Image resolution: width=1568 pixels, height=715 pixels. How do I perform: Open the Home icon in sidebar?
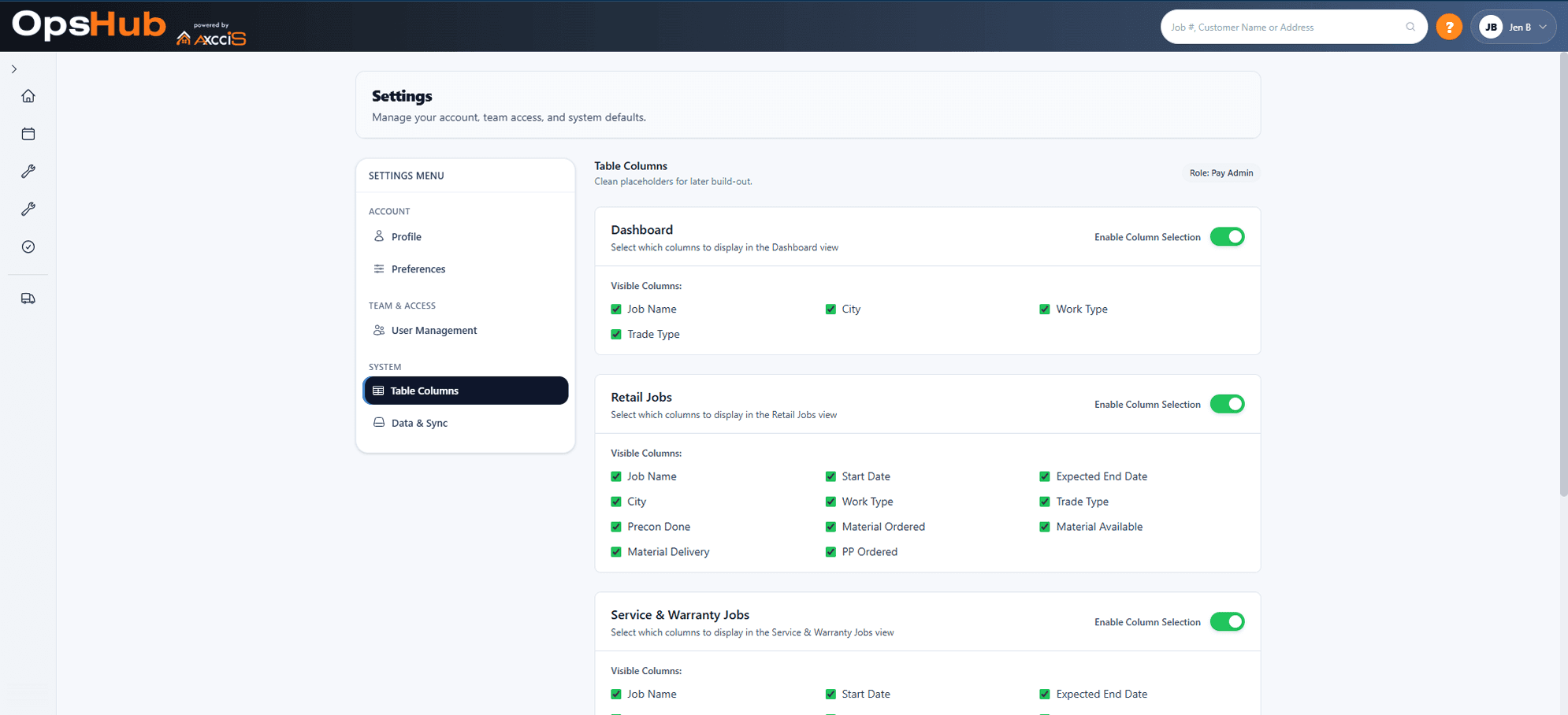pos(28,96)
